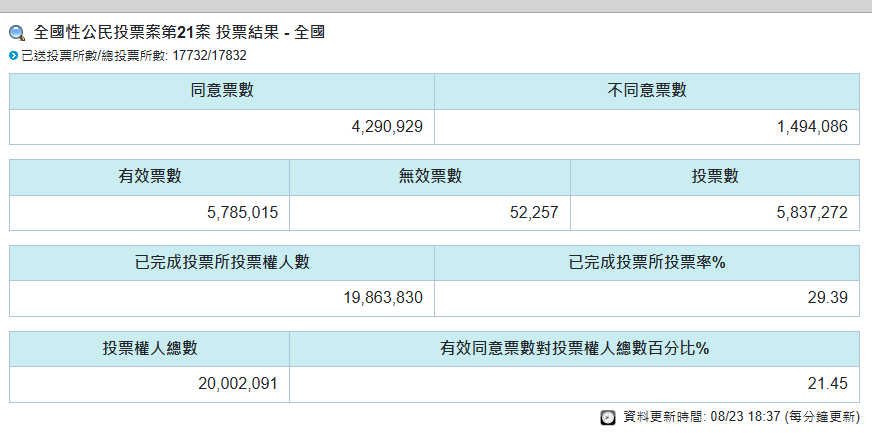Image resolution: width=872 pixels, height=433 pixels.
Task: Click the 資料更新時間 update timestamp text
Action: tap(740, 417)
